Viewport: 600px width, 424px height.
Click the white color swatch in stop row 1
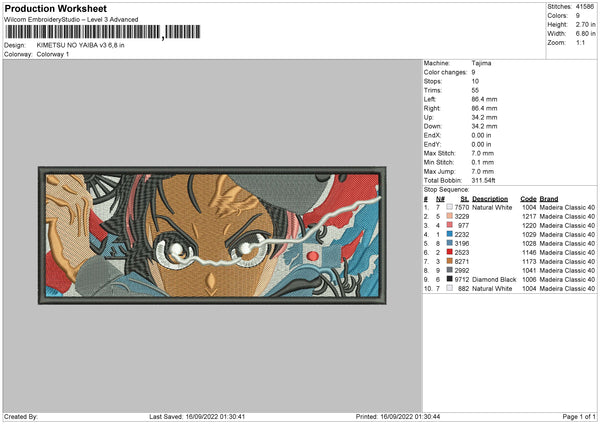(x=449, y=207)
